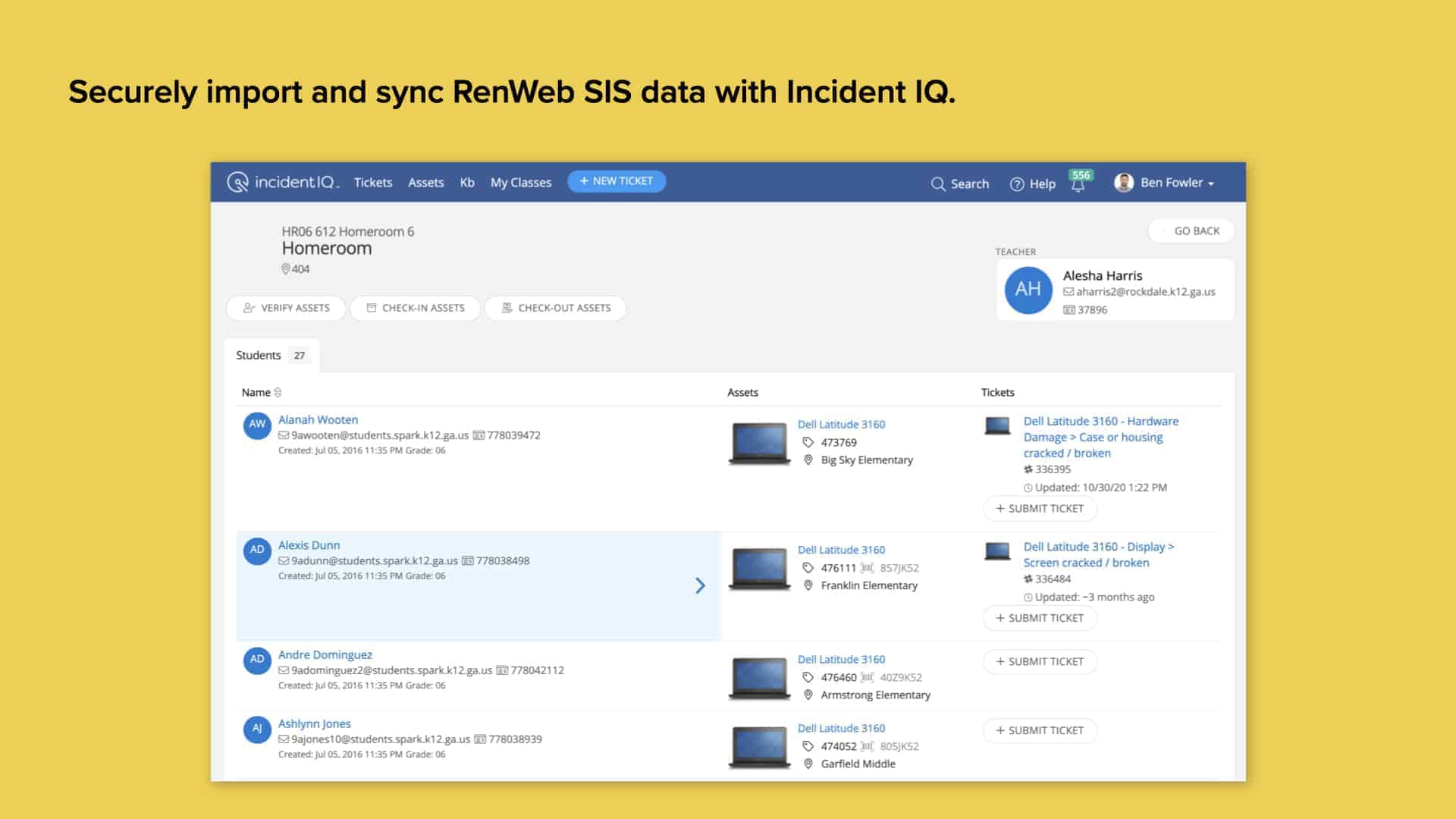The width and height of the screenshot is (1456, 819).
Task: Open the Dell Latitude 3160 Hardware Damage ticket
Action: (x=1101, y=437)
